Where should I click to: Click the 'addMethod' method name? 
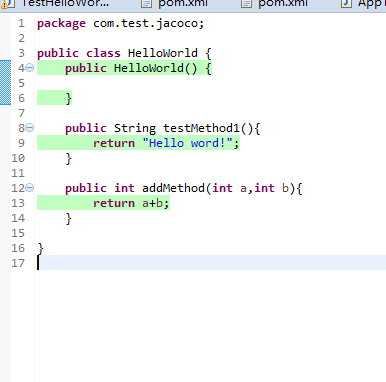[x=173, y=188]
